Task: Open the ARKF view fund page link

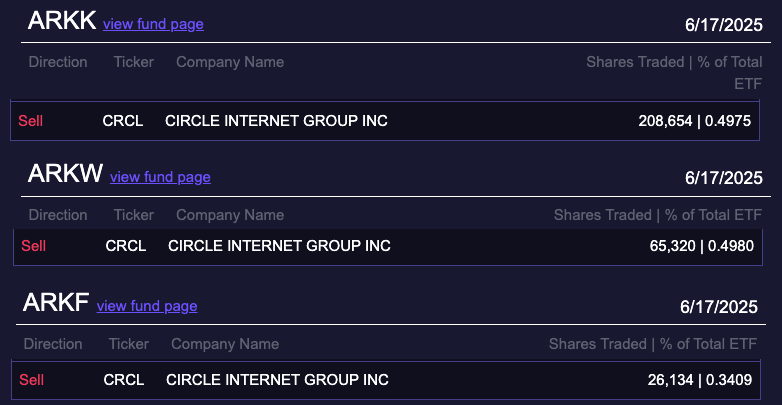Action: tap(147, 306)
